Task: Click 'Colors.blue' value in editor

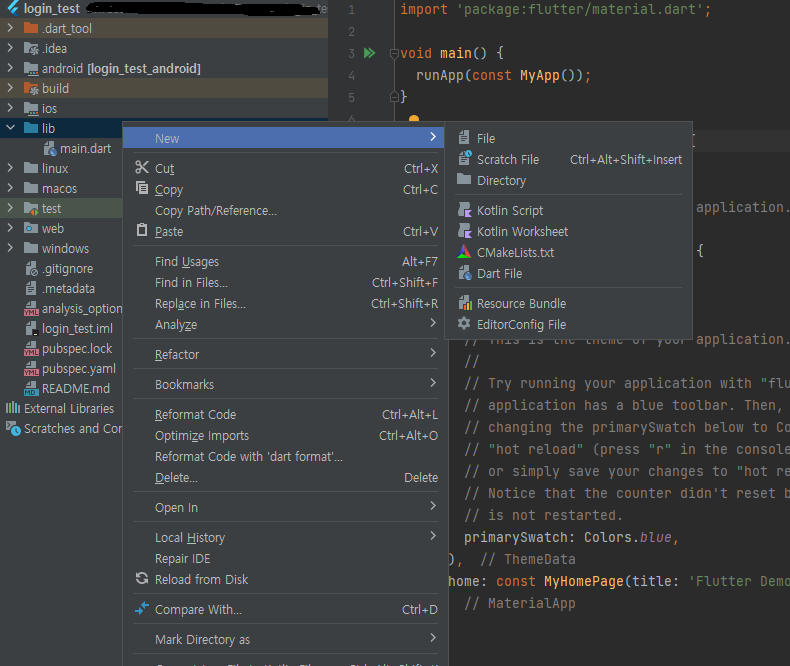Action: (627, 537)
